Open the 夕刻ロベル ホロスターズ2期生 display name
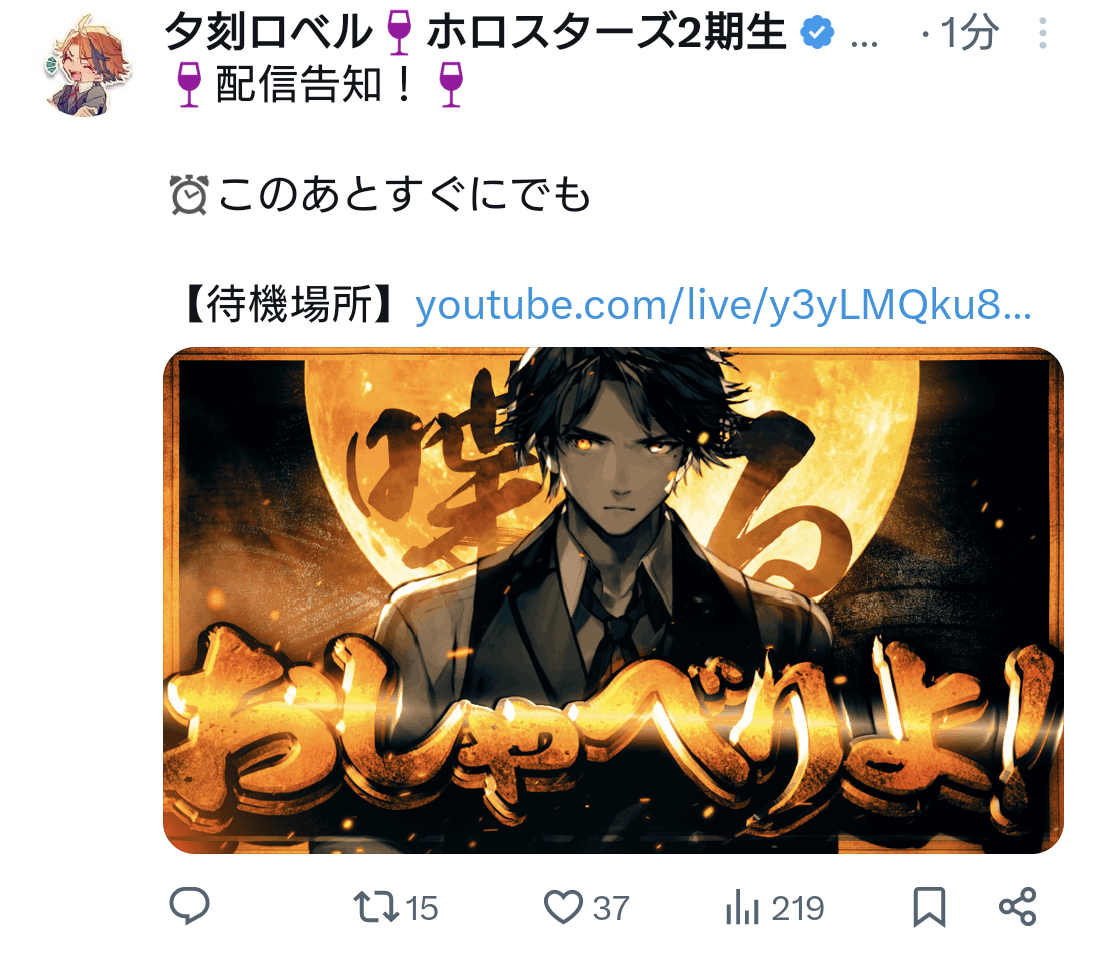The height and width of the screenshot is (954, 1096). [x=475, y=32]
